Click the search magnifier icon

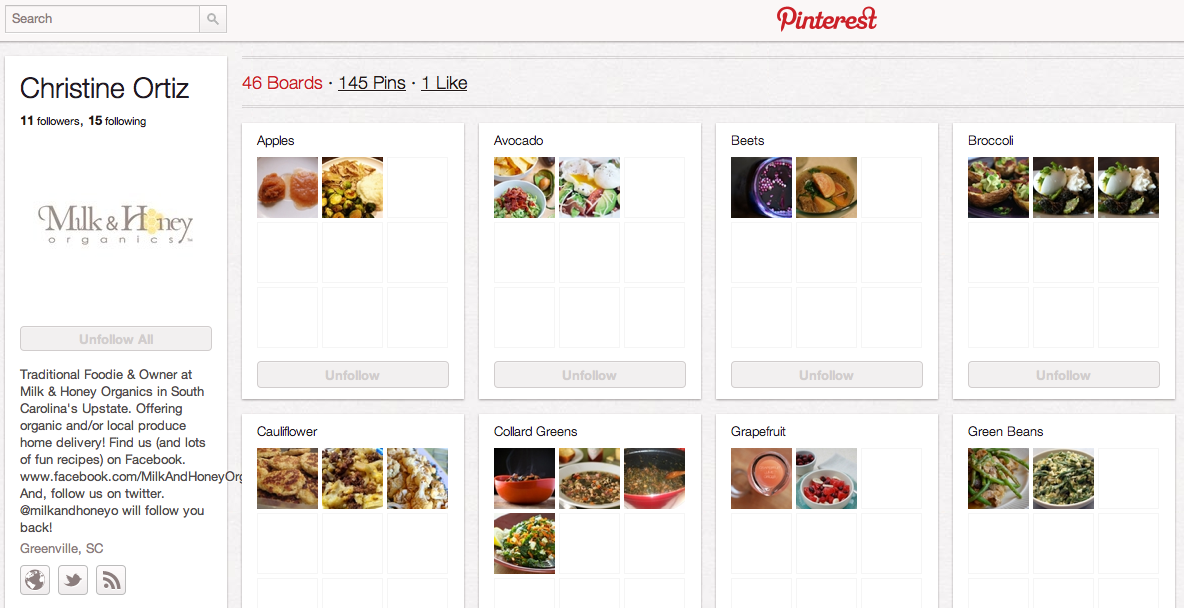(x=213, y=19)
